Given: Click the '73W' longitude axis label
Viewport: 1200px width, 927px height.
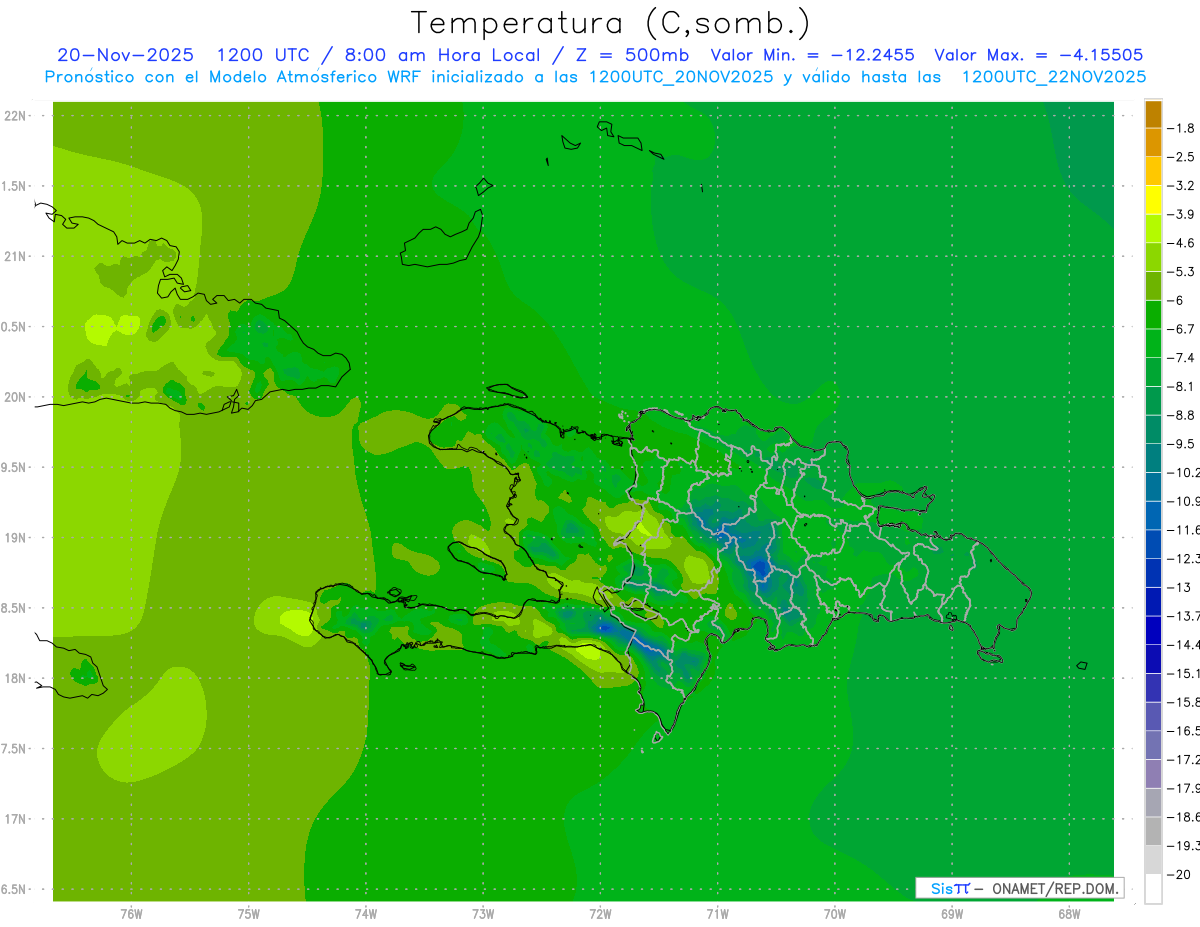Looking at the screenshot, I should point(483,913).
